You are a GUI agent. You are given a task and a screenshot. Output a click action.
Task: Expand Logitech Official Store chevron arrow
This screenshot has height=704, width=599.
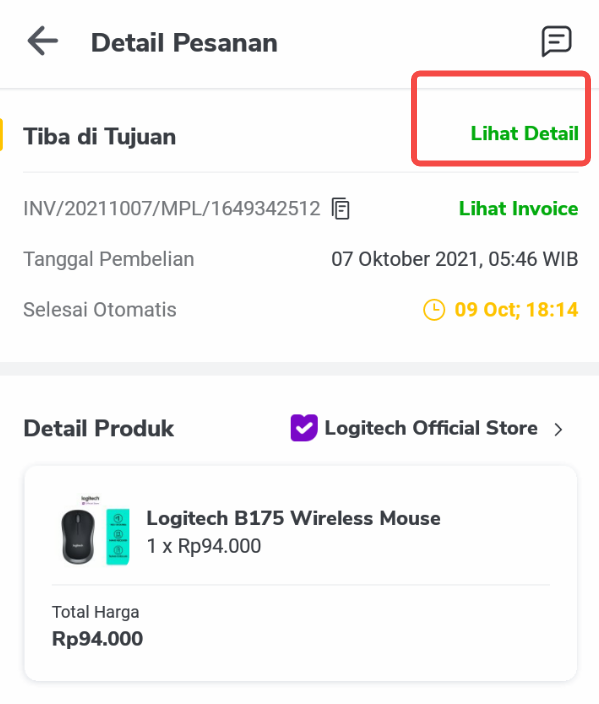558,429
